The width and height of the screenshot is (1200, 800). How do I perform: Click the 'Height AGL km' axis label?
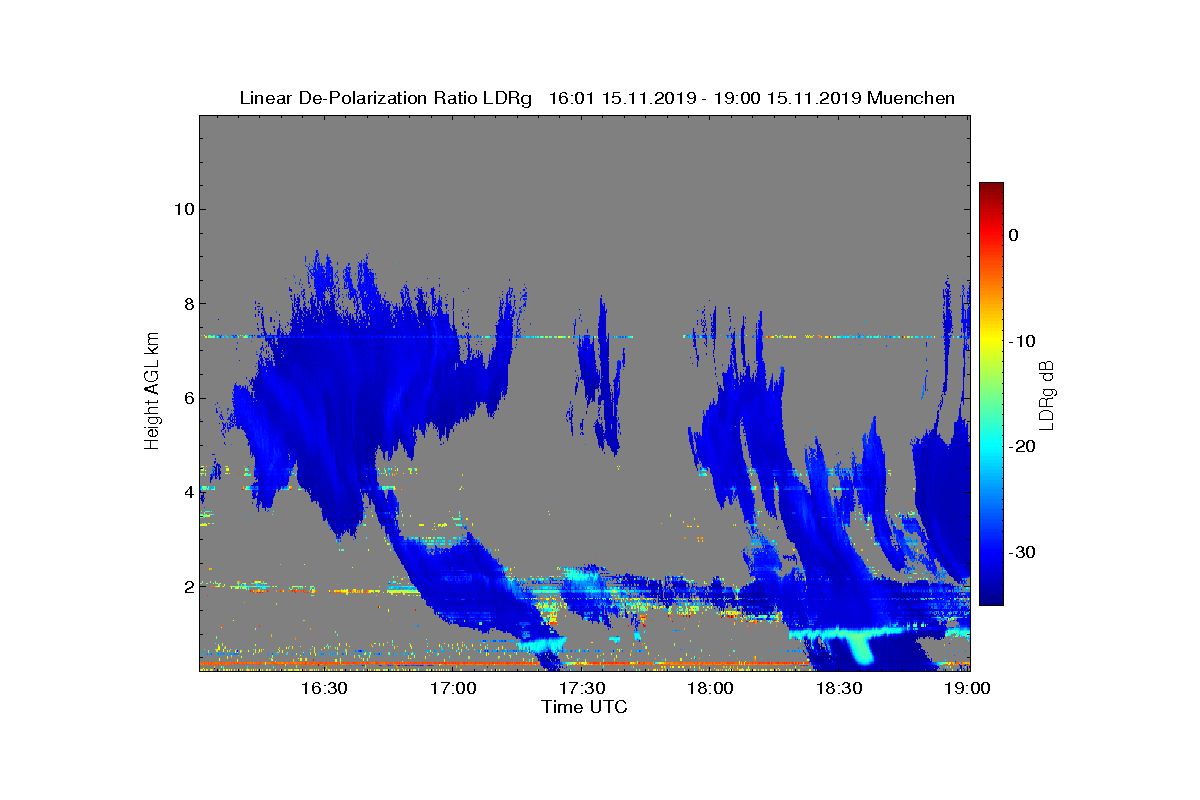[152, 393]
